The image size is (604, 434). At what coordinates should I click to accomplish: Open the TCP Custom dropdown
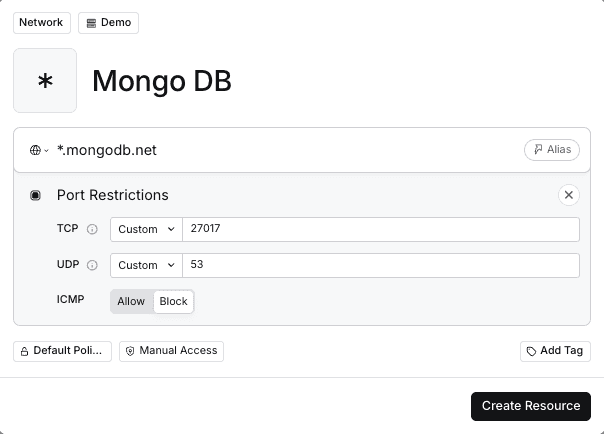[x=146, y=230]
